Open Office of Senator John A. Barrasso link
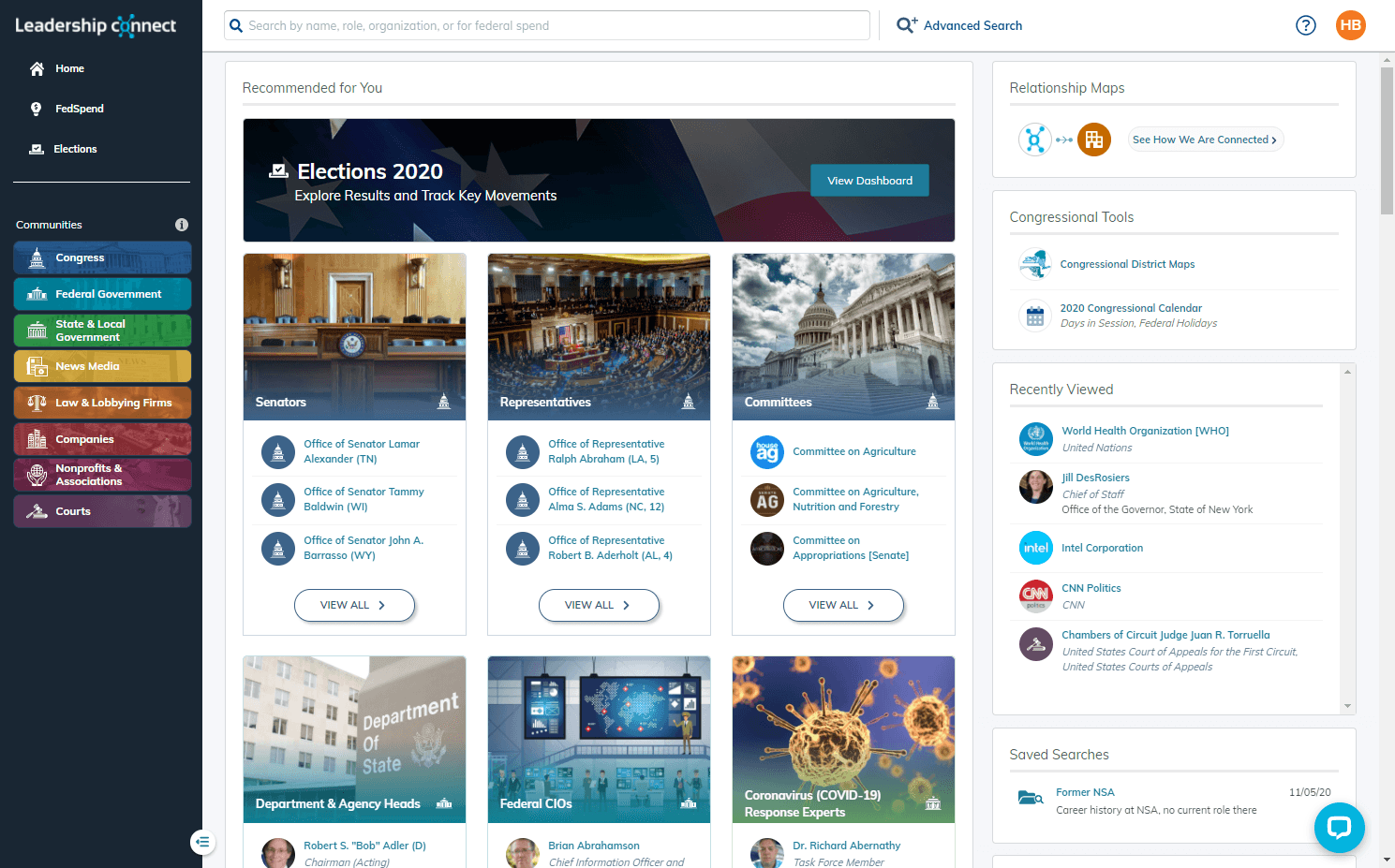1395x868 pixels. point(364,548)
